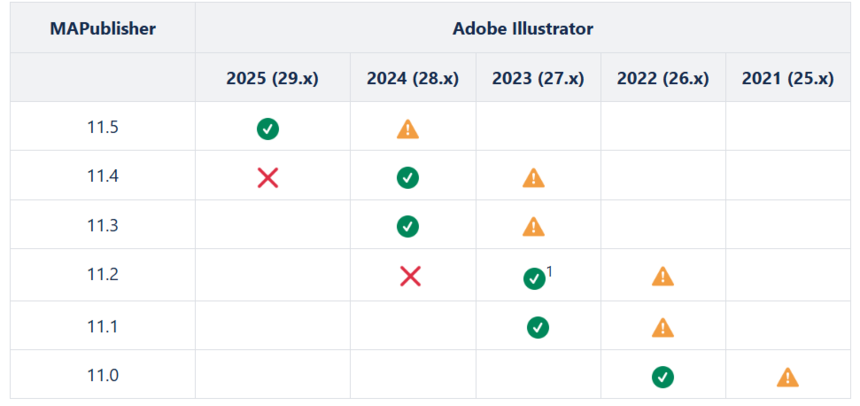The image size is (860, 406).
Task: Click the warning icon for 11.0 under 2021
Action: (788, 377)
